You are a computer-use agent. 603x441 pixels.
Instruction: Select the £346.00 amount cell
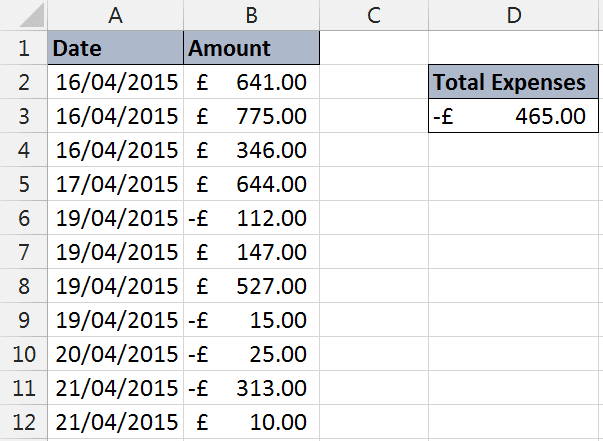pyautogui.click(x=252, y=150)
